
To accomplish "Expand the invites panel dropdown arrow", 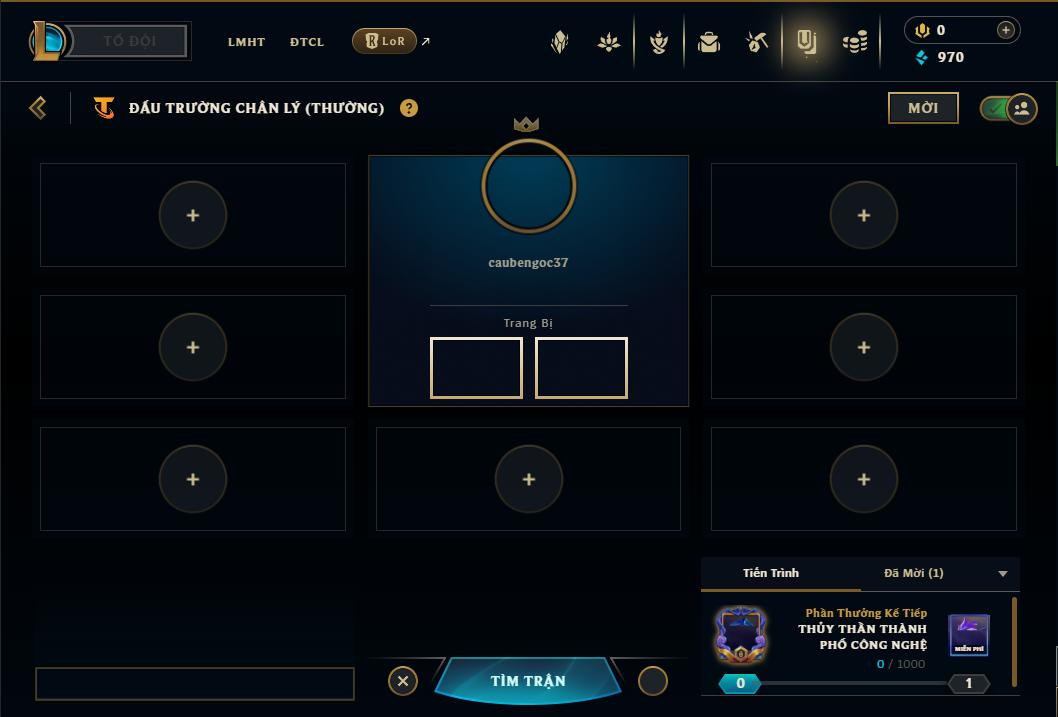I will click(1003, 573).
